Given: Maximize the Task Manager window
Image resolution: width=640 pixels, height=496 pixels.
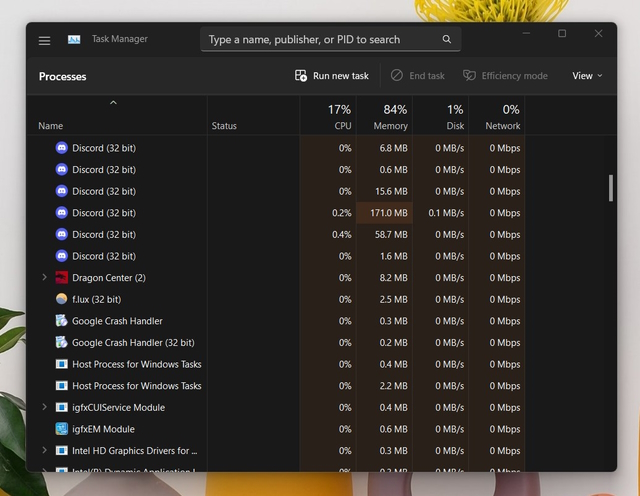Looking at the screenshot, I should click(x=562, y=33).
